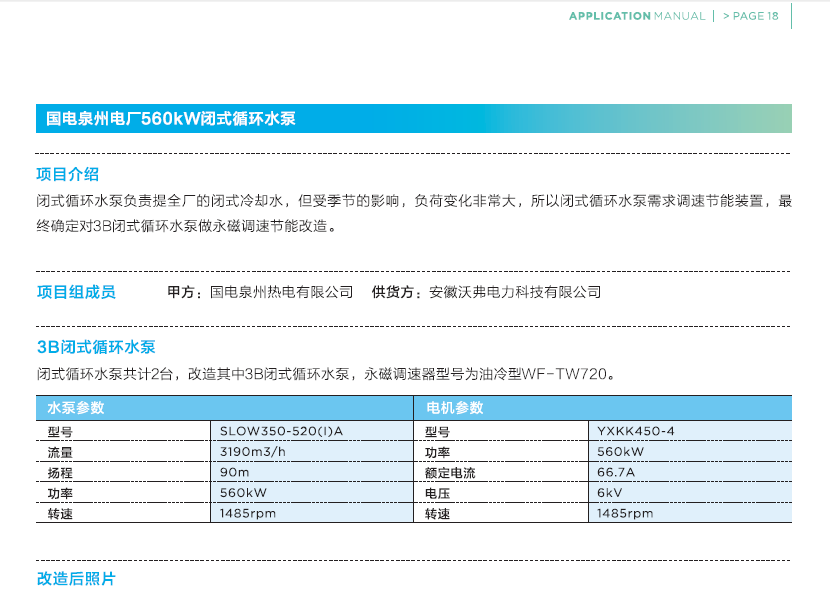Click the 额定电流 row label

450,473
